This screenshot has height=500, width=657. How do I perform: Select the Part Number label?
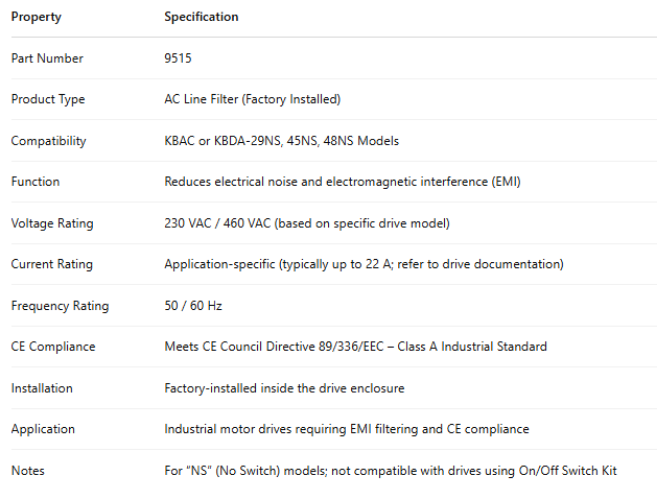[47, 58]
